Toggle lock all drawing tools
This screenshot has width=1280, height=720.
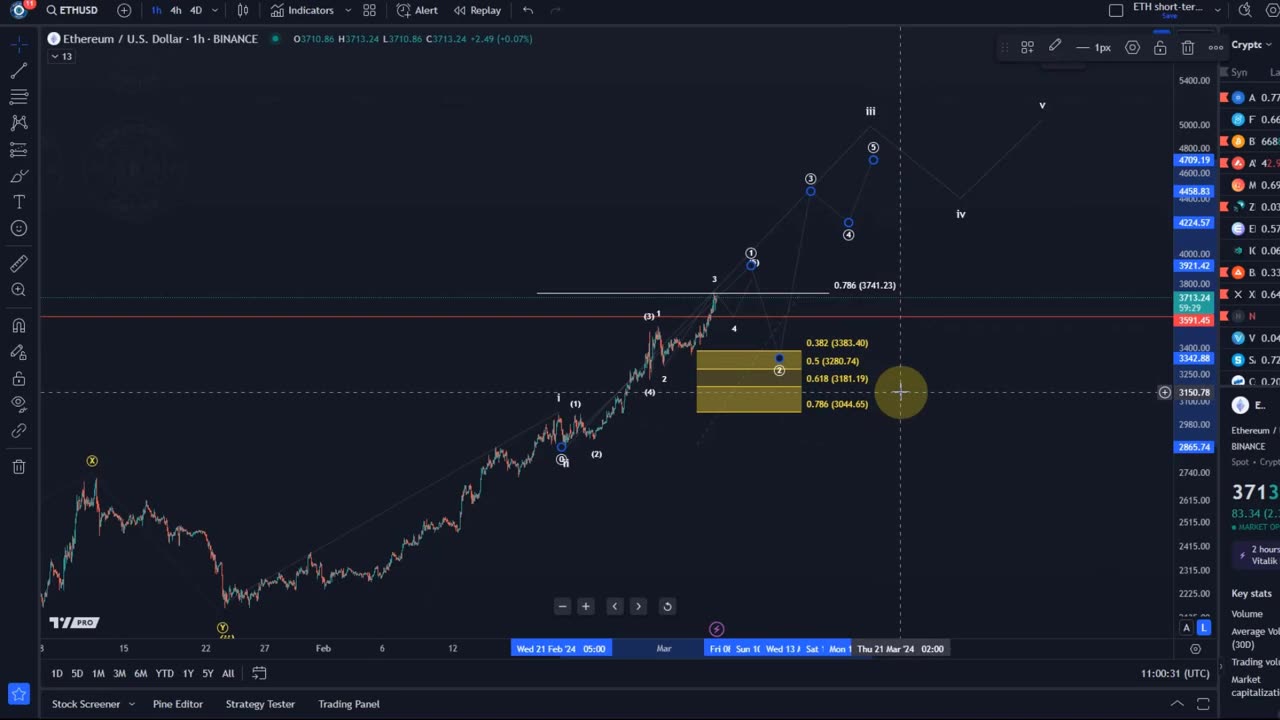click(19, 379)
